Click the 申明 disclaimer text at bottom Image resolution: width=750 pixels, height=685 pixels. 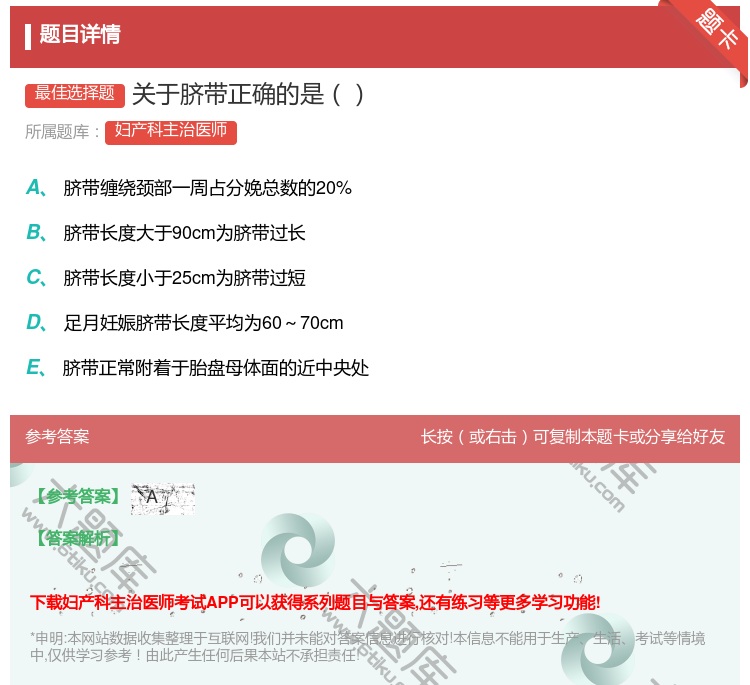(367, 646)
